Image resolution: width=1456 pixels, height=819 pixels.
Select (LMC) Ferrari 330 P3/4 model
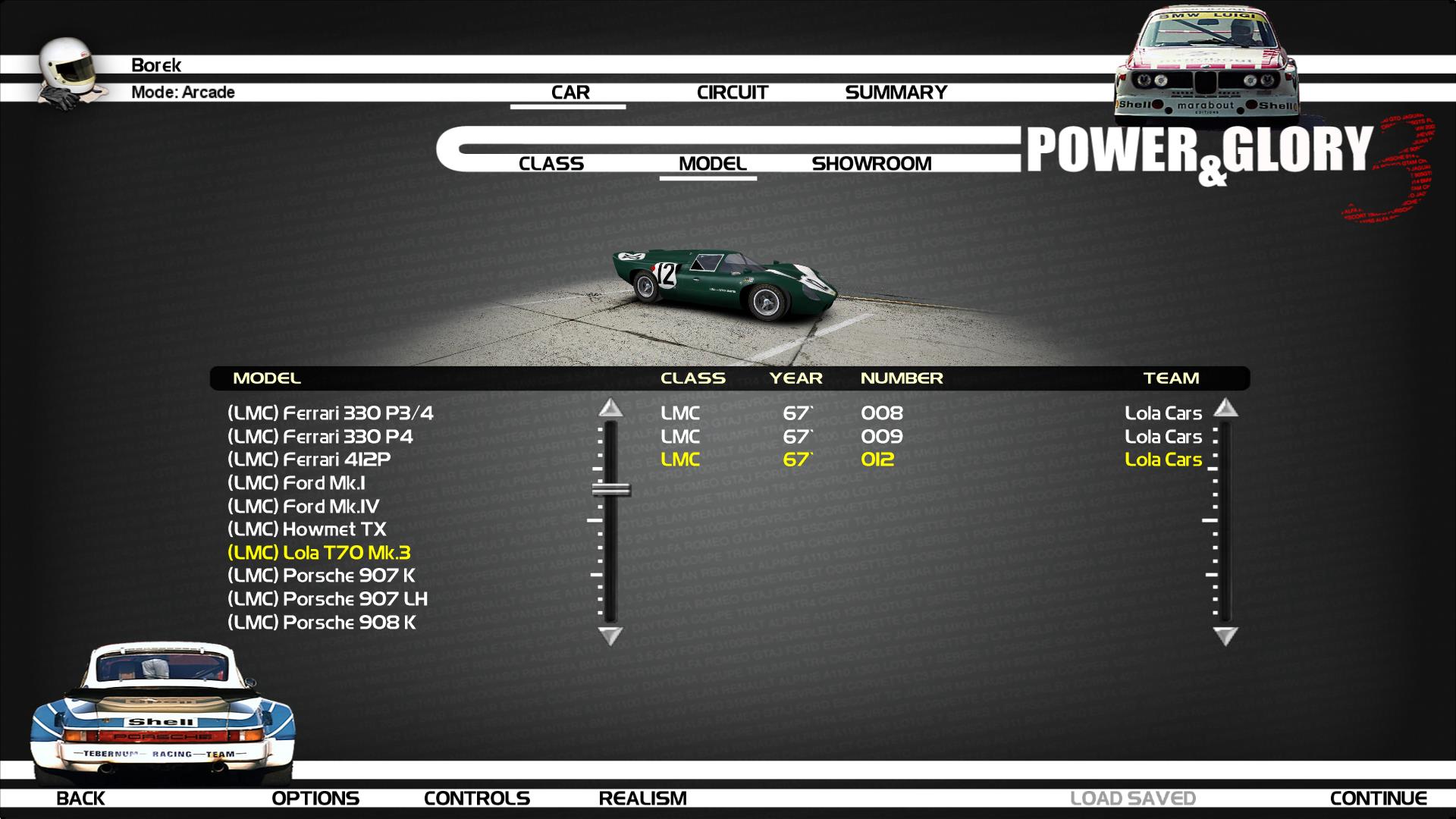331,413
